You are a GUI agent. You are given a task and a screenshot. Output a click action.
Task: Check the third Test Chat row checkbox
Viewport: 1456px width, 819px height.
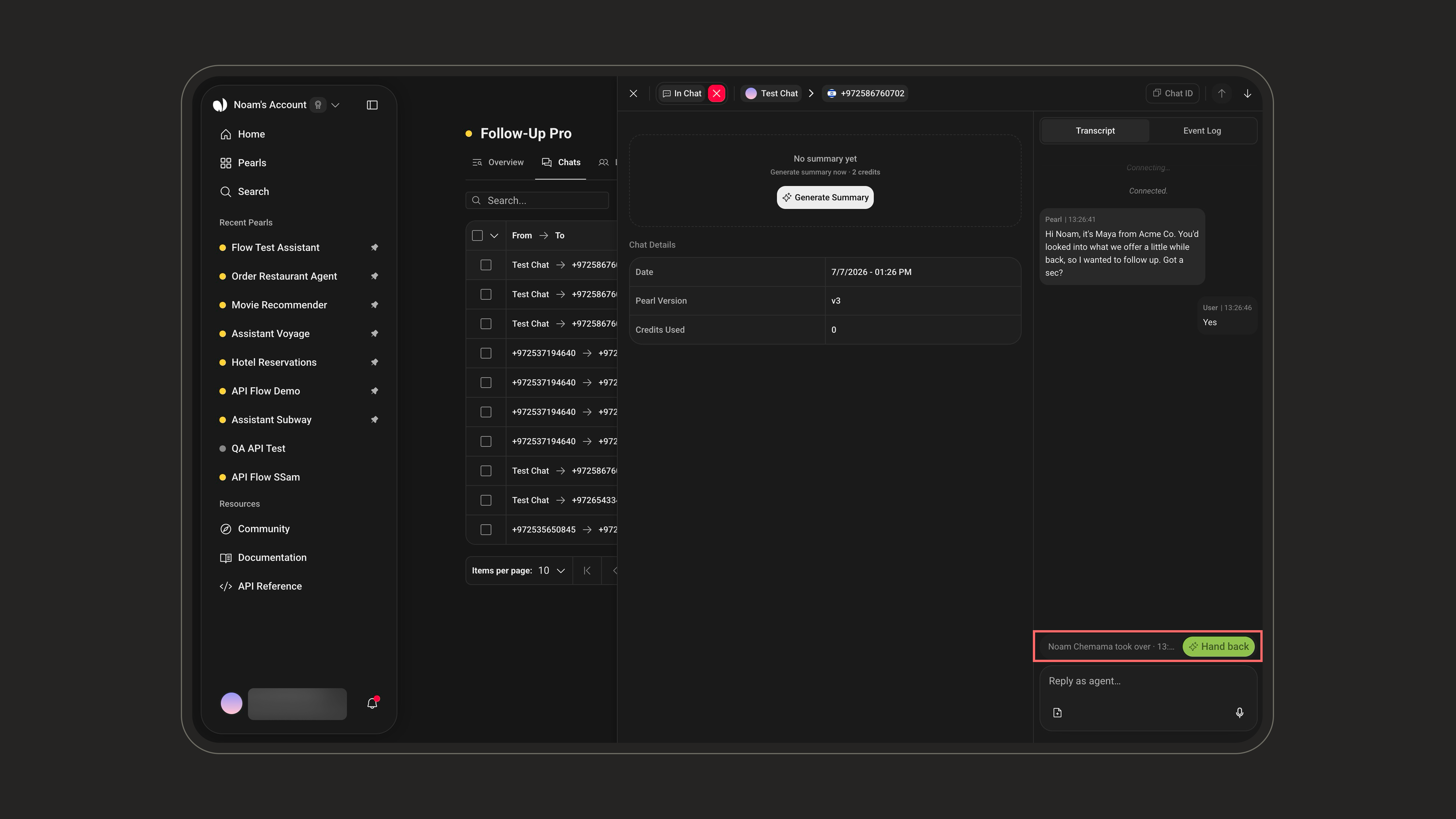(x=486, y=324)
